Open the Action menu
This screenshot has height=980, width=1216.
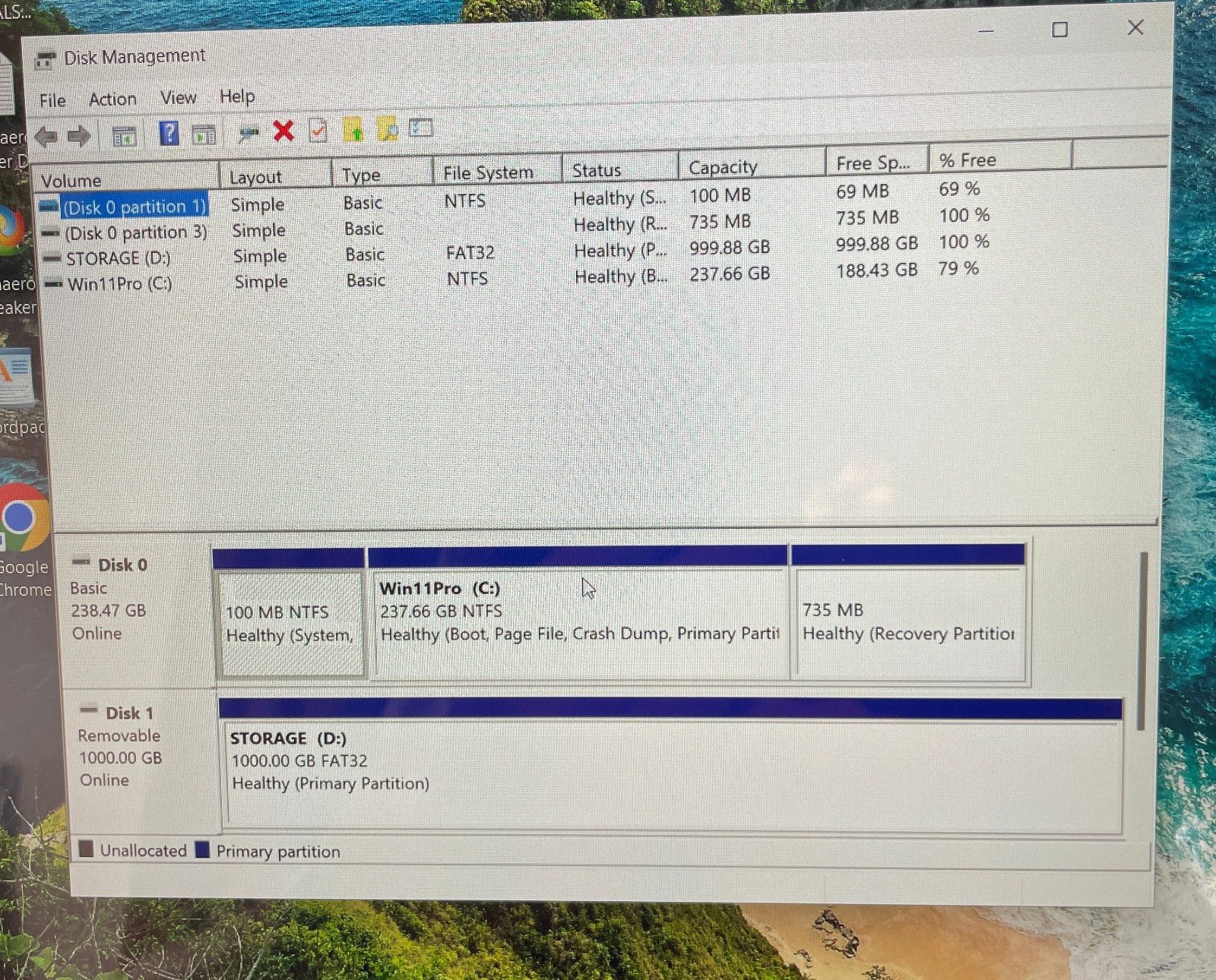click(112, 99)
